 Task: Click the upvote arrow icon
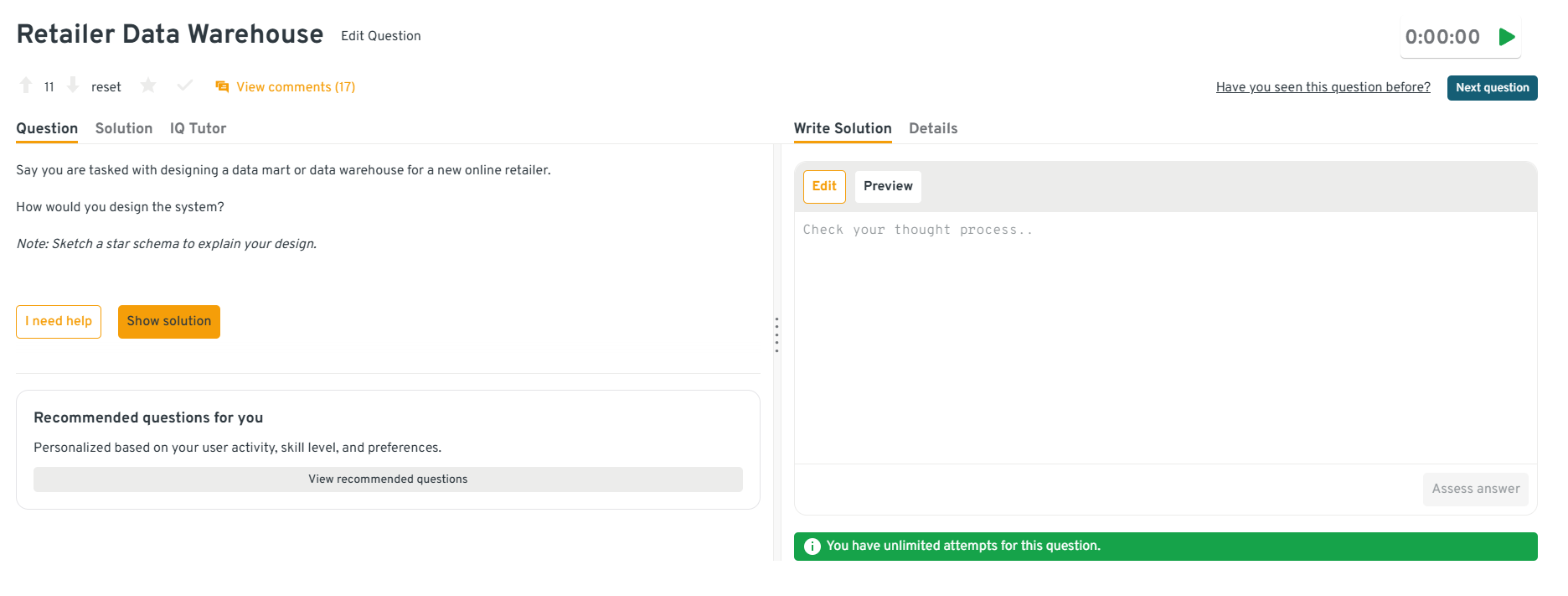[26, 86]
